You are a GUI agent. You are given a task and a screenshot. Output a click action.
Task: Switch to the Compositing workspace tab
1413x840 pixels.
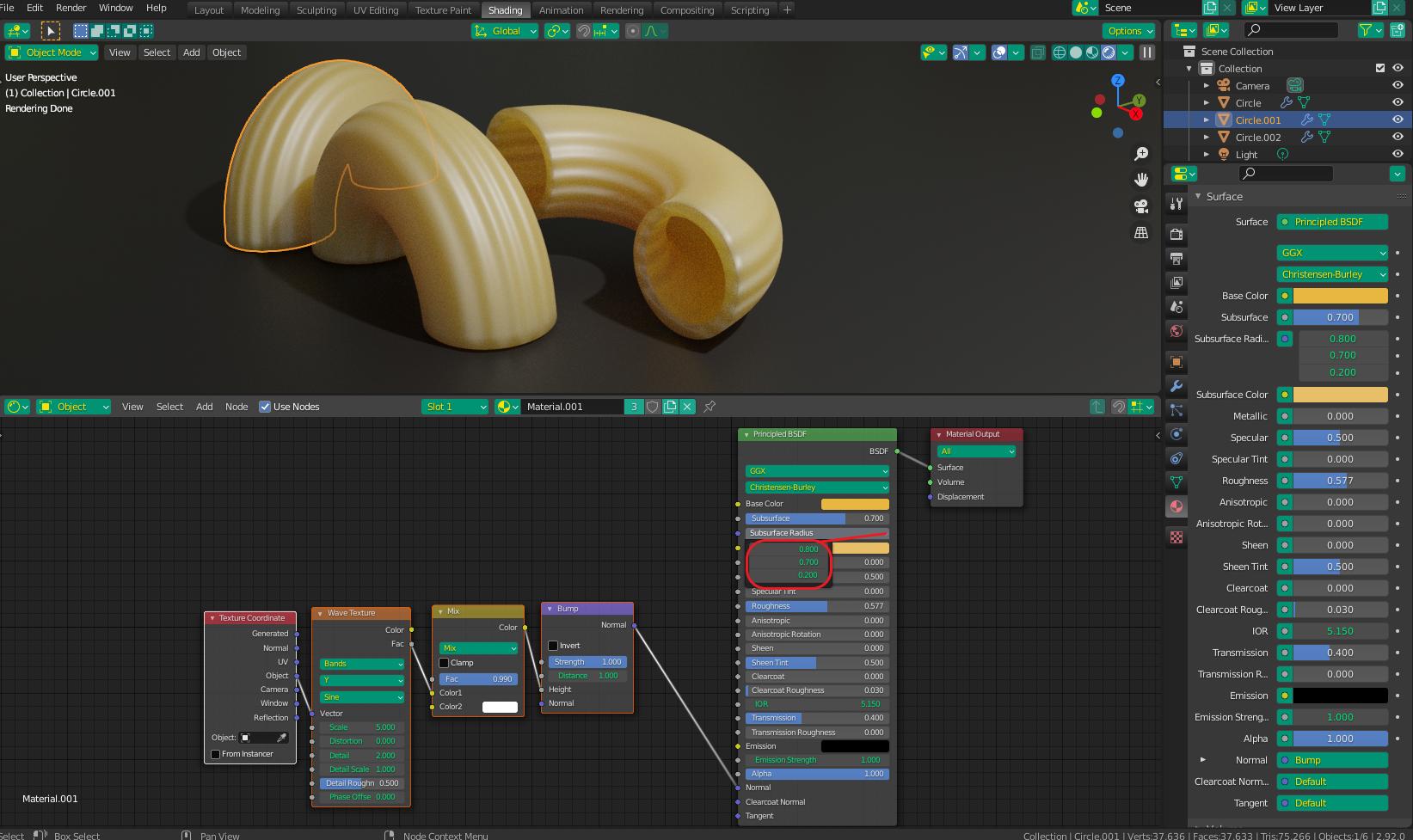(686, 10)
